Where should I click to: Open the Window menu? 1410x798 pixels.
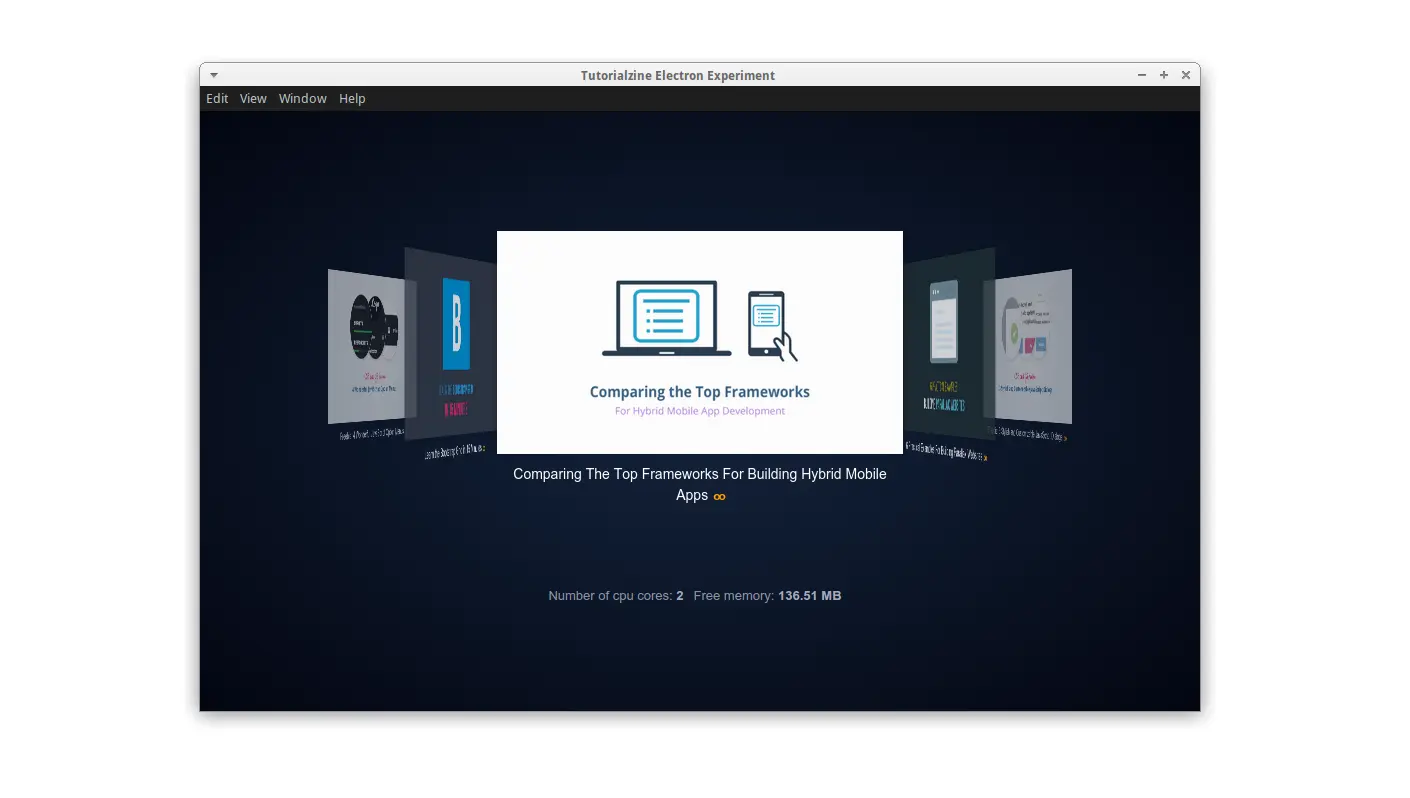302,98
